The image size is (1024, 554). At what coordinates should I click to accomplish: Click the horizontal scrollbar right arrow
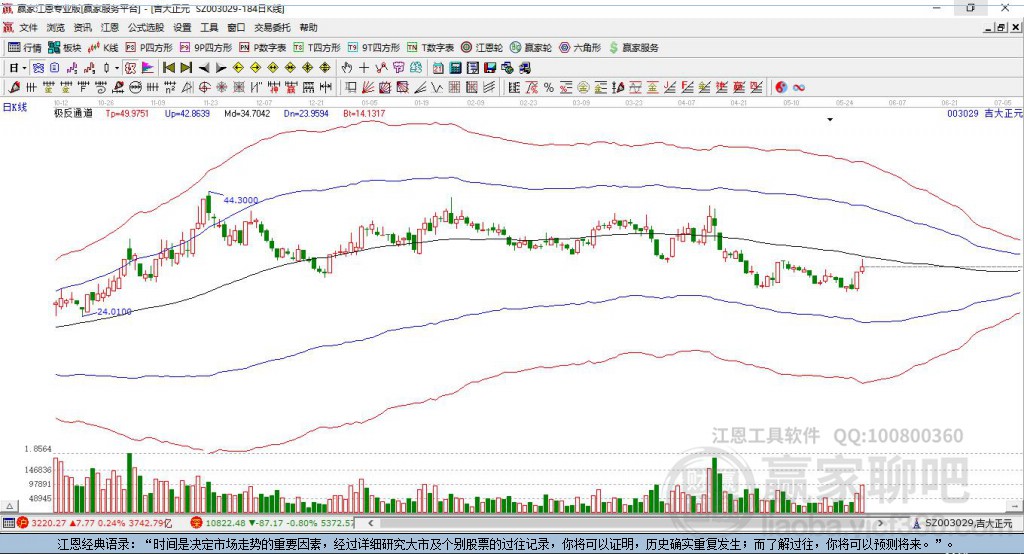pyautogui.click(x=880, y=523)
